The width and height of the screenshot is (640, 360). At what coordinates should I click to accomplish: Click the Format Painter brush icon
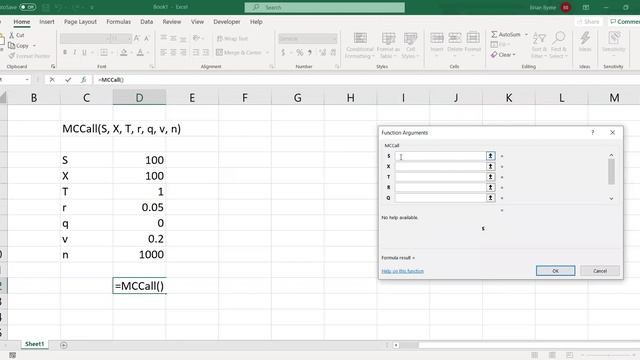[x=11, y=56]
